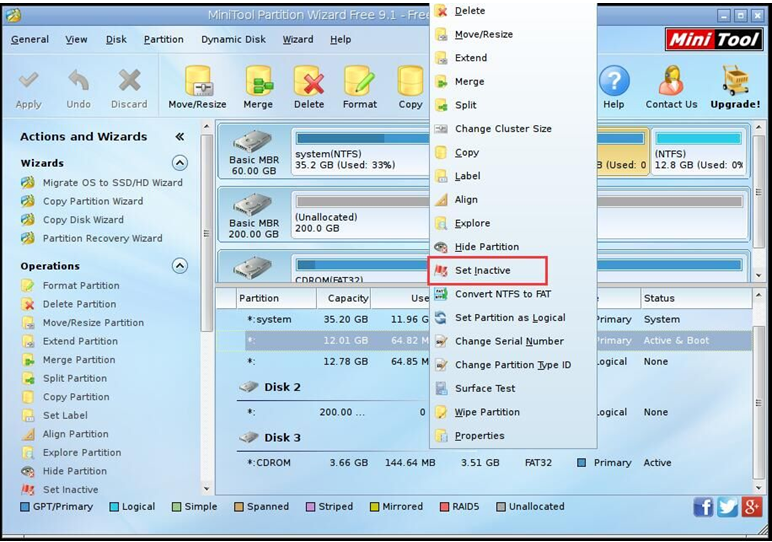The height and width of the screenshot is (542, 772).
Task: Click the Undo arrow icon
Action: (79, 80)
